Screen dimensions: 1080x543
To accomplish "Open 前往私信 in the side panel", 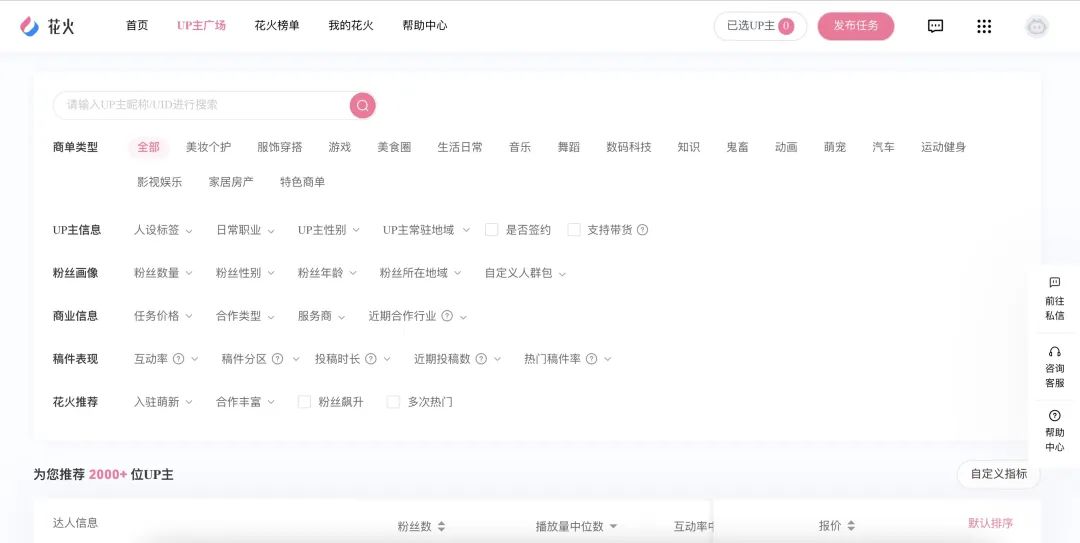I will click(1055, 298).
